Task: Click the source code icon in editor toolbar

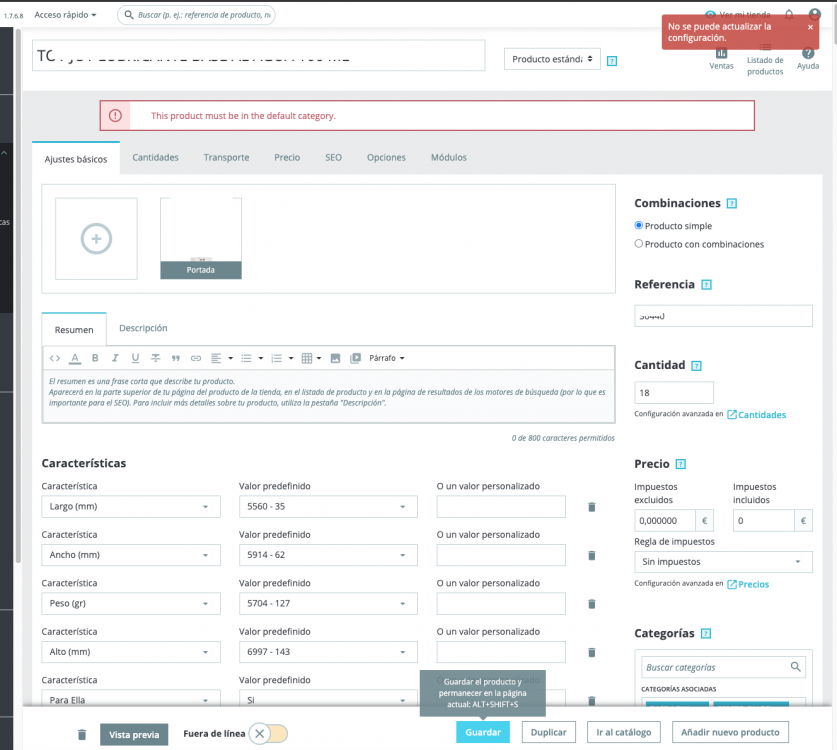Action: point(54,358)
